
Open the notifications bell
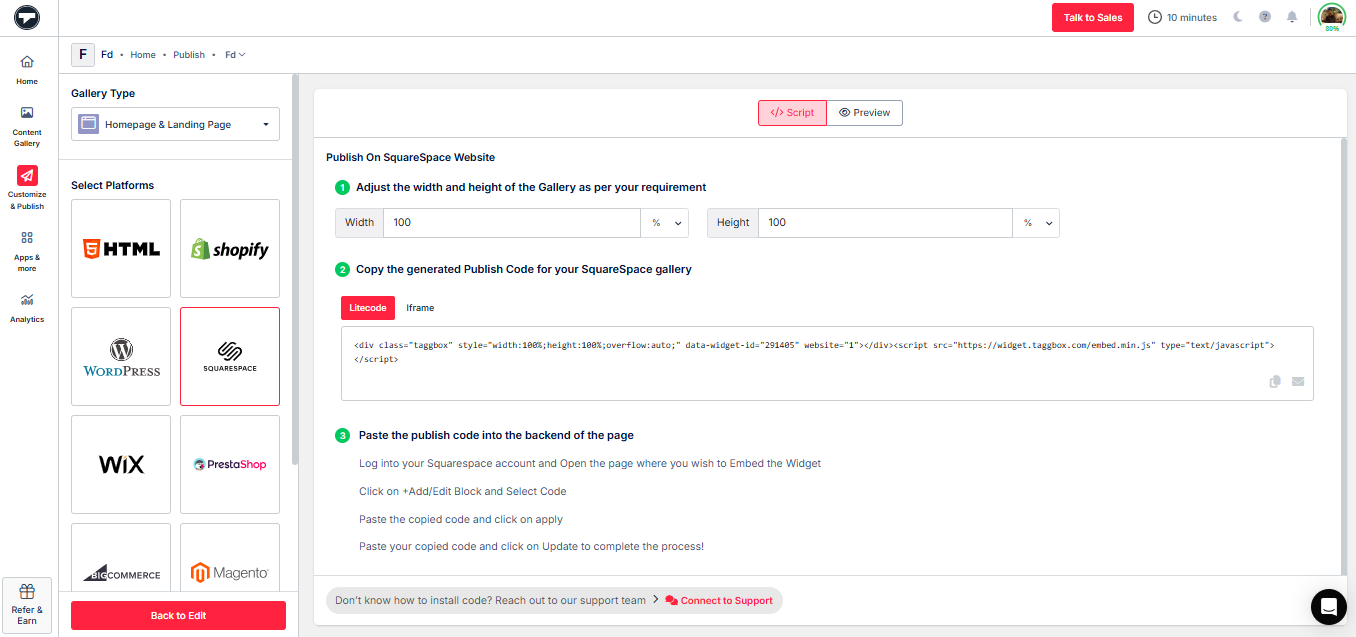[x=1292, y=17]
